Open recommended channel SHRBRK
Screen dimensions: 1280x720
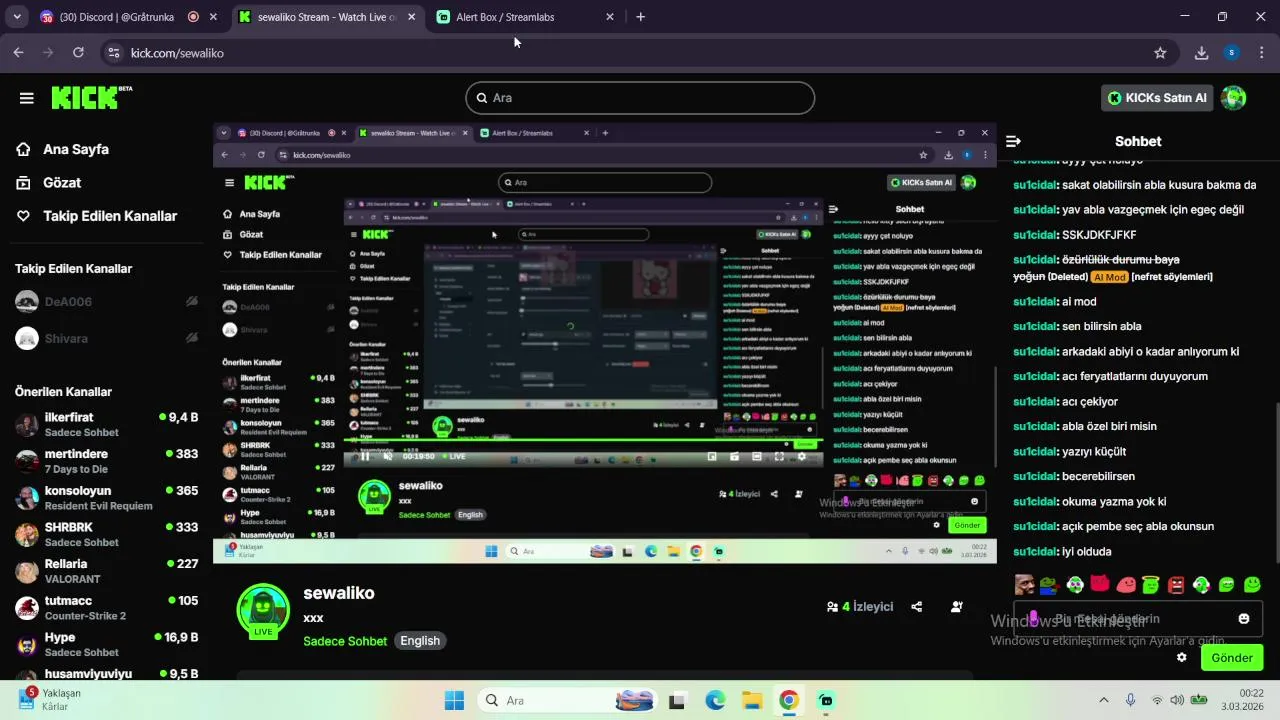click(x=106, y=534)
